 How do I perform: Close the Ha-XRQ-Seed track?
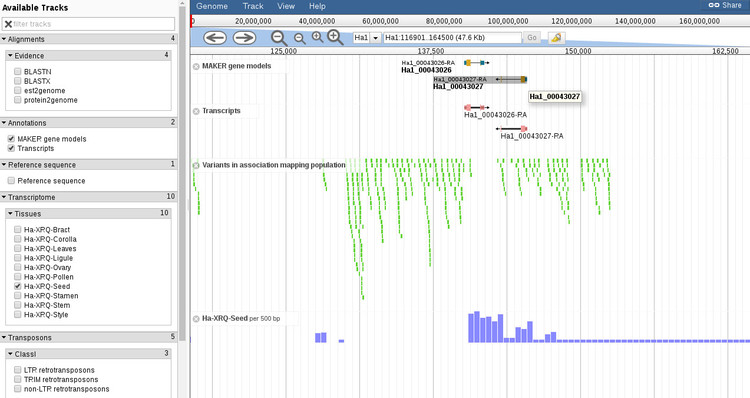[196, 319]
